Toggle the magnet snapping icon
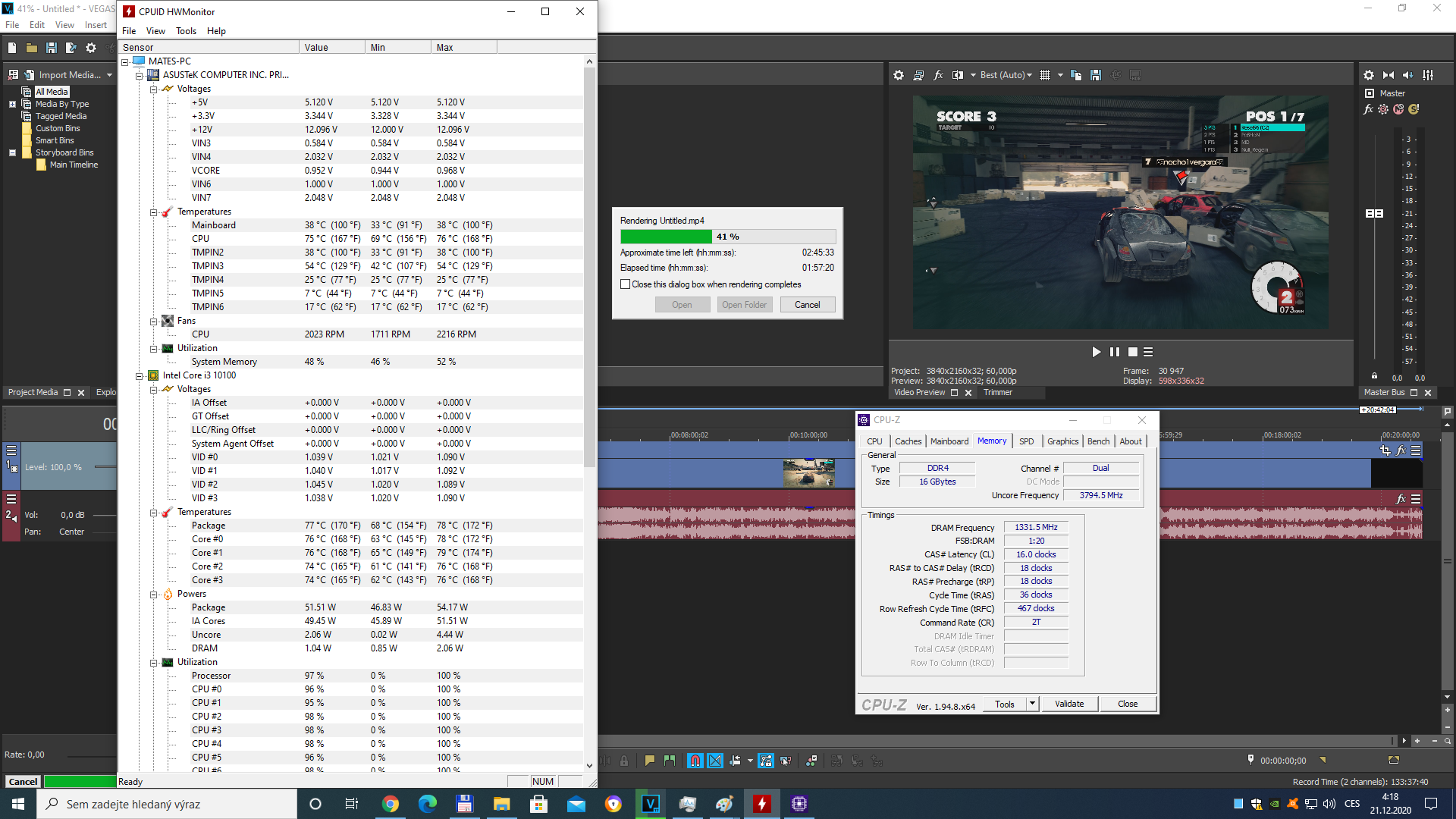The width and height of the screenshot is (1456, 819). coord(695,761)
